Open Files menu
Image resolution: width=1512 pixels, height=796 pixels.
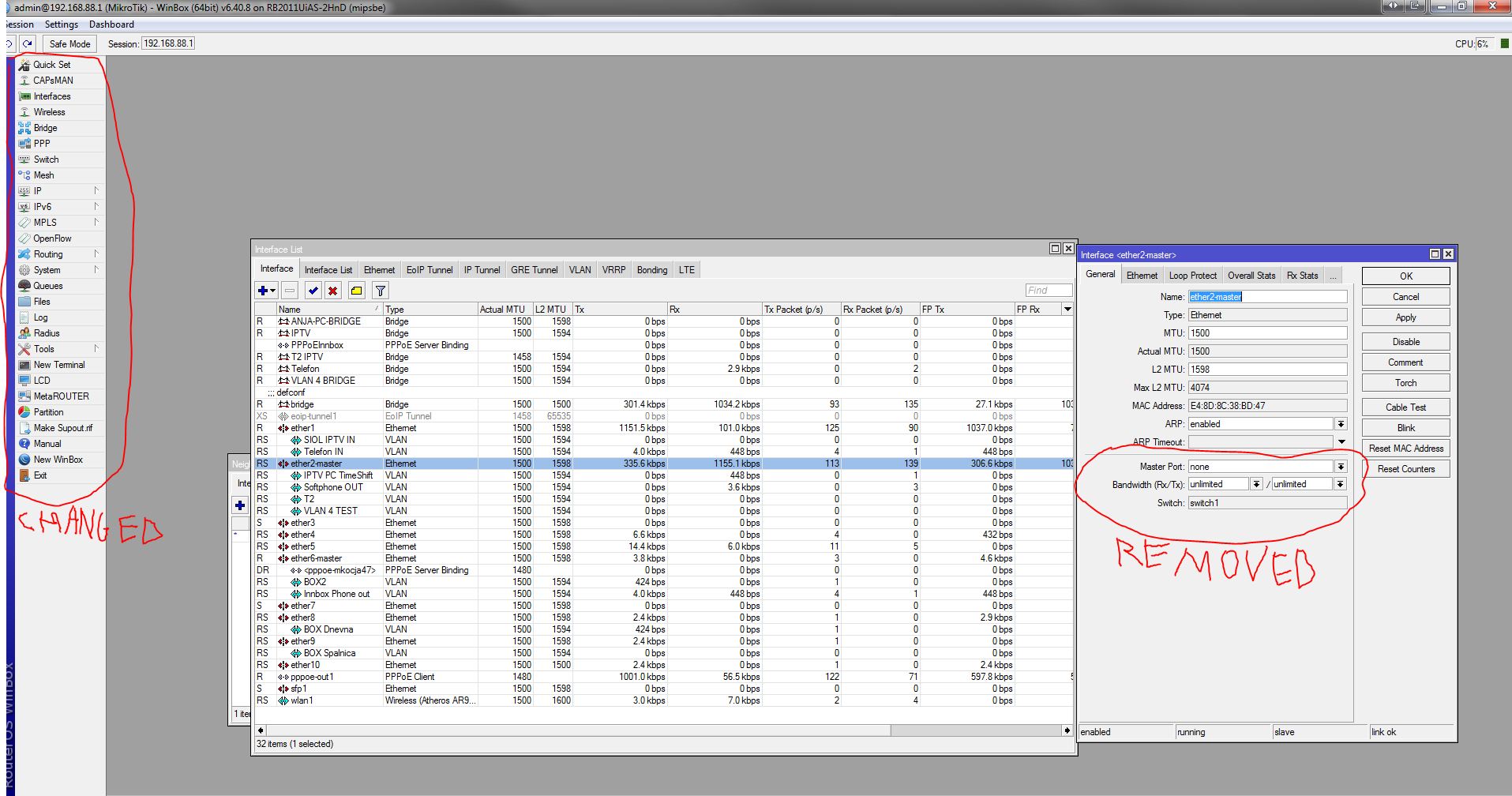(x=42, y=302)
